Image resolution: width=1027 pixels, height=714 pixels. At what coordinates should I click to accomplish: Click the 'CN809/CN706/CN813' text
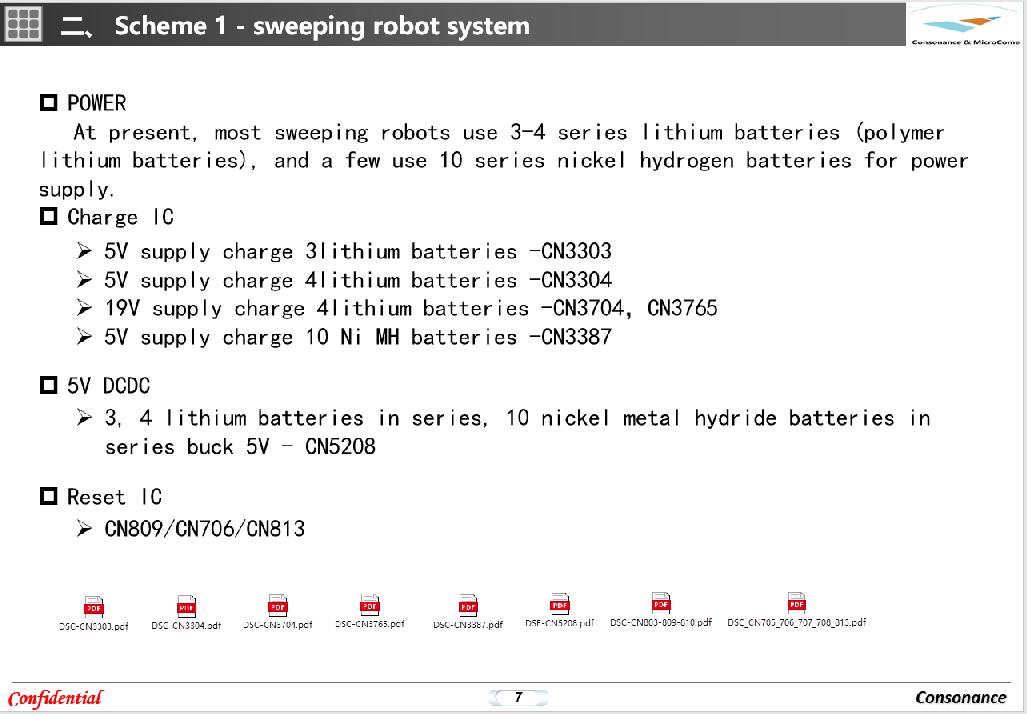coord(205,529)
